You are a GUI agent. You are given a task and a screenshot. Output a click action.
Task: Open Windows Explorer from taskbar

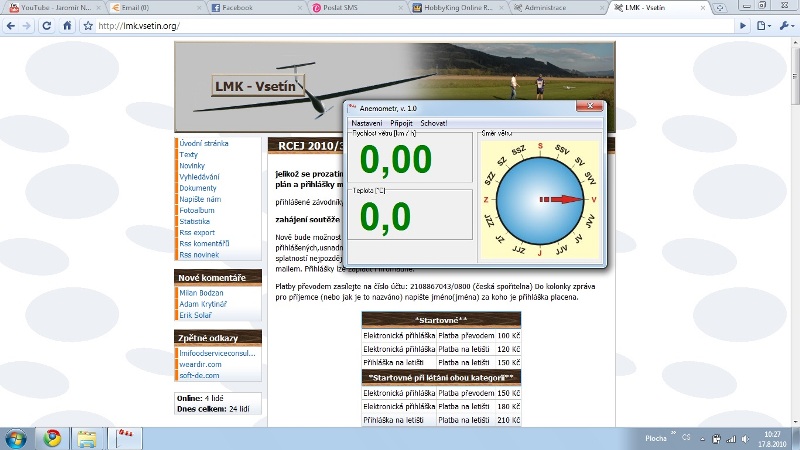(x=87, y=438)
